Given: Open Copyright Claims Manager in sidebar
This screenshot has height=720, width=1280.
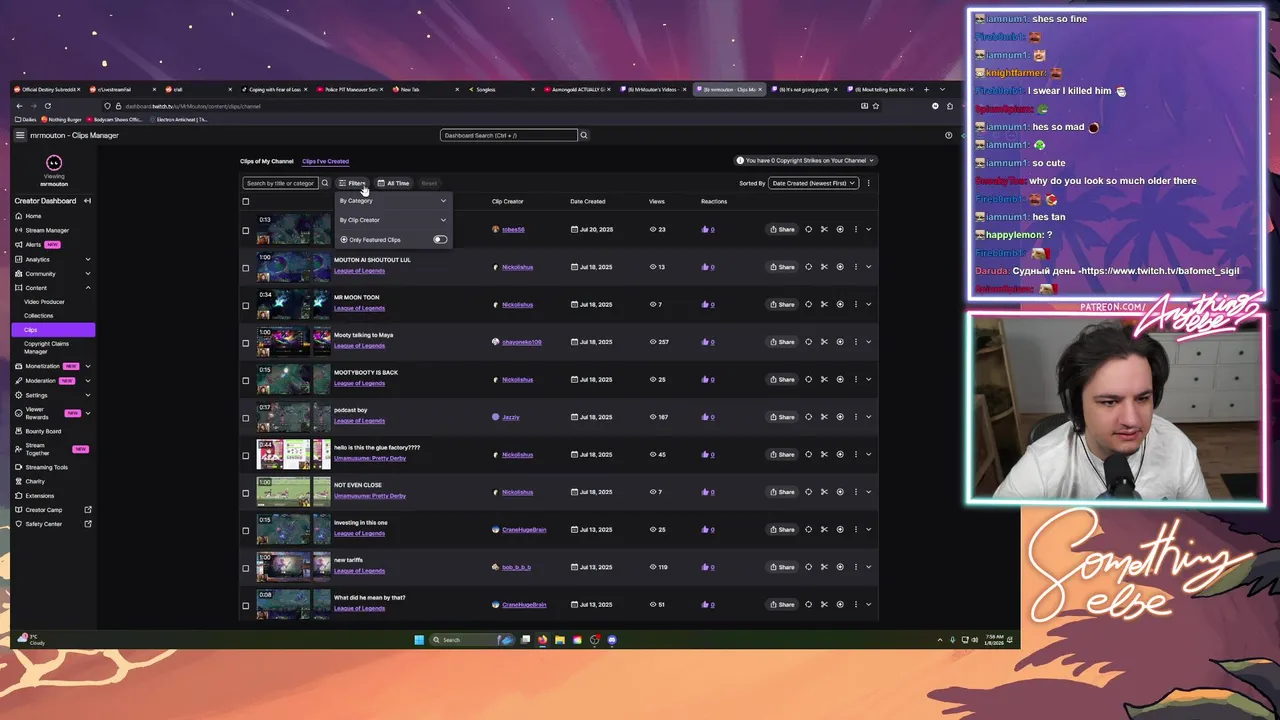Looking at the screenshot, I should click(46, 348).
